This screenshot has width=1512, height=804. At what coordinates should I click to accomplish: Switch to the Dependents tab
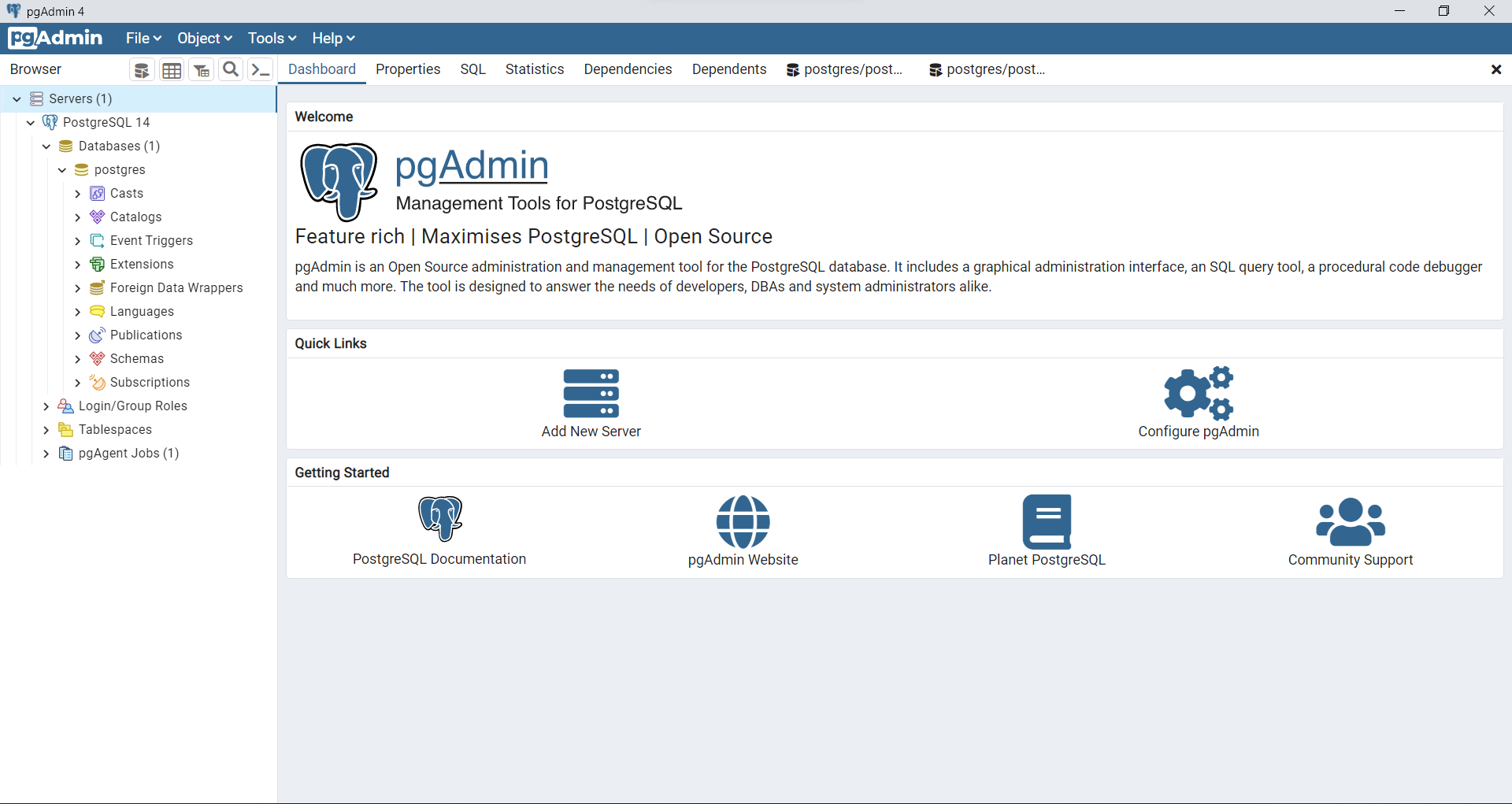[729, 69]
